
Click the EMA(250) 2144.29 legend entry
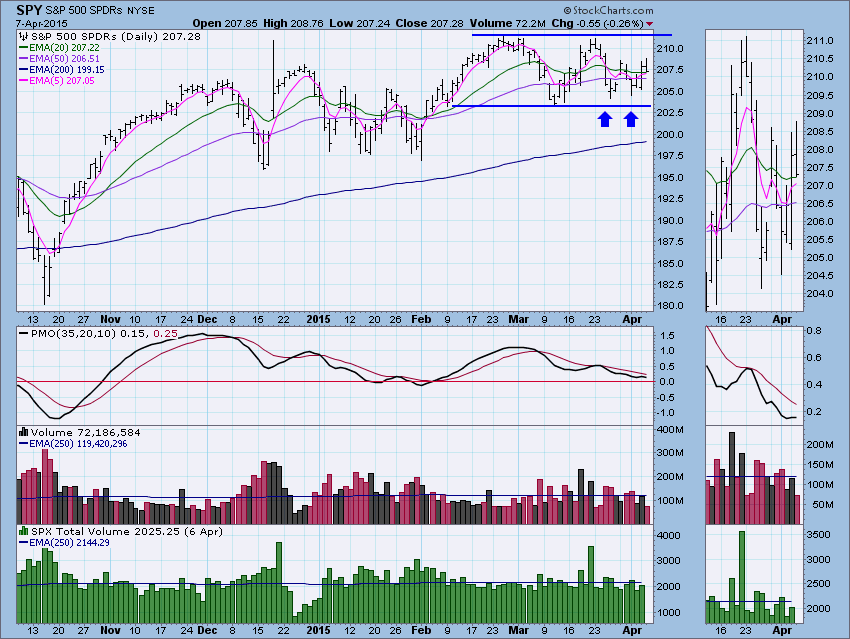pyautogui.click(x=69, y=543)
